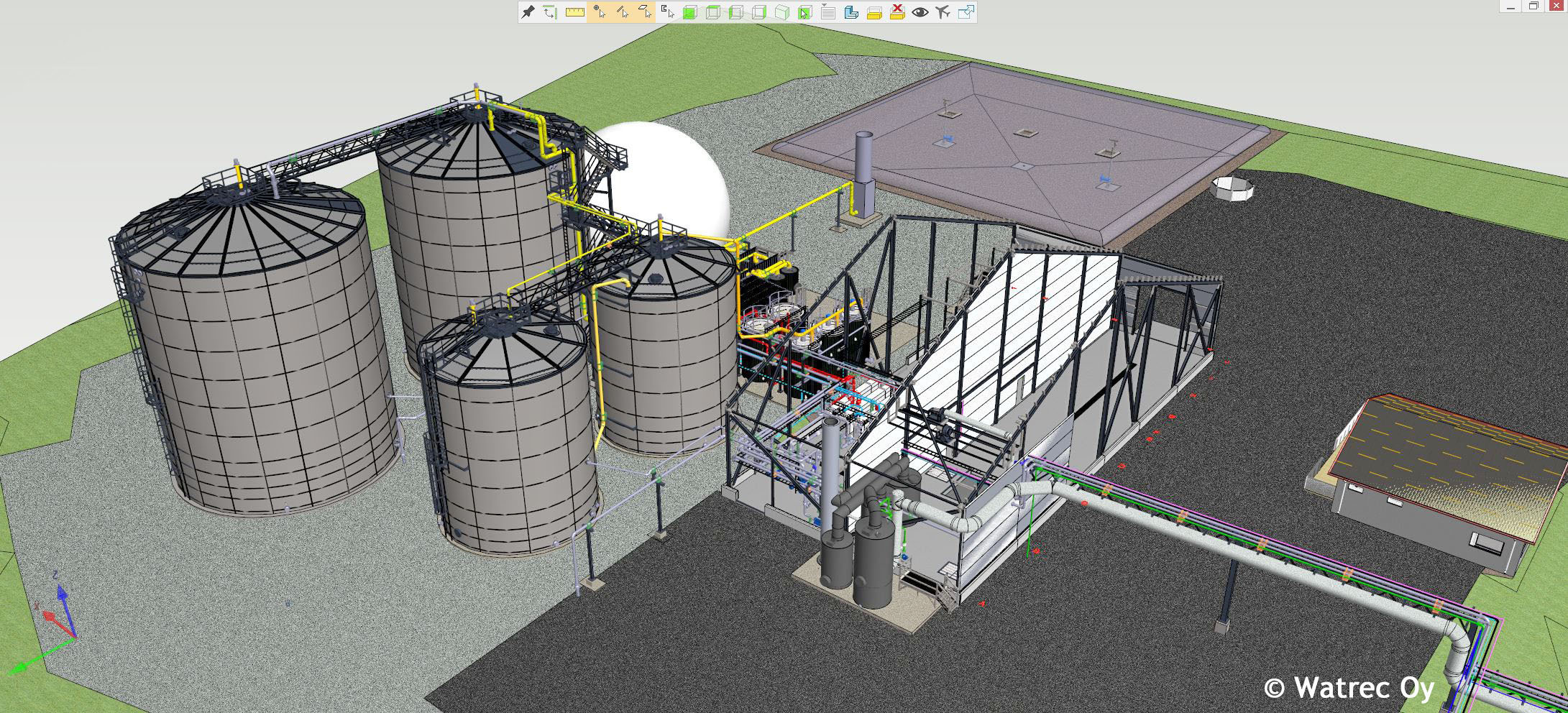Toggle visibility with the eye icon
Image resolution: width=1568 pixels, height=713 pixels.
pyautogui.click(x=920, y=12)
